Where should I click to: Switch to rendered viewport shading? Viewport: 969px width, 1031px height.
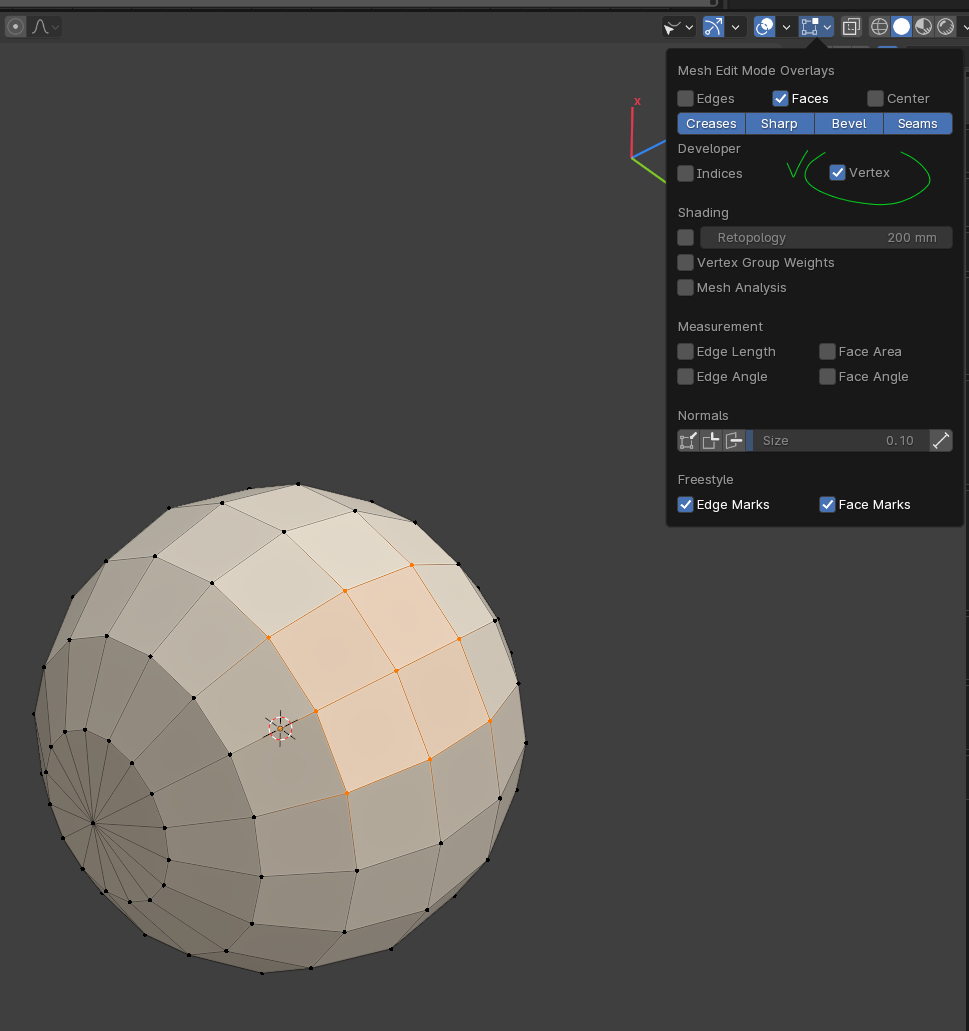point(945,27)
